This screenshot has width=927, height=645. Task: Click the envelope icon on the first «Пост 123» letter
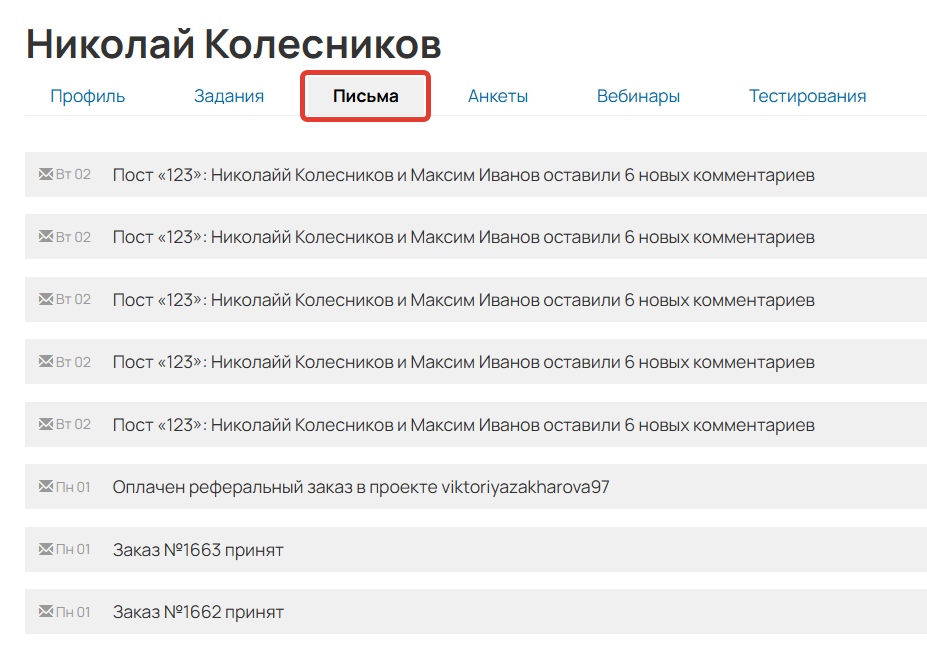46,174
